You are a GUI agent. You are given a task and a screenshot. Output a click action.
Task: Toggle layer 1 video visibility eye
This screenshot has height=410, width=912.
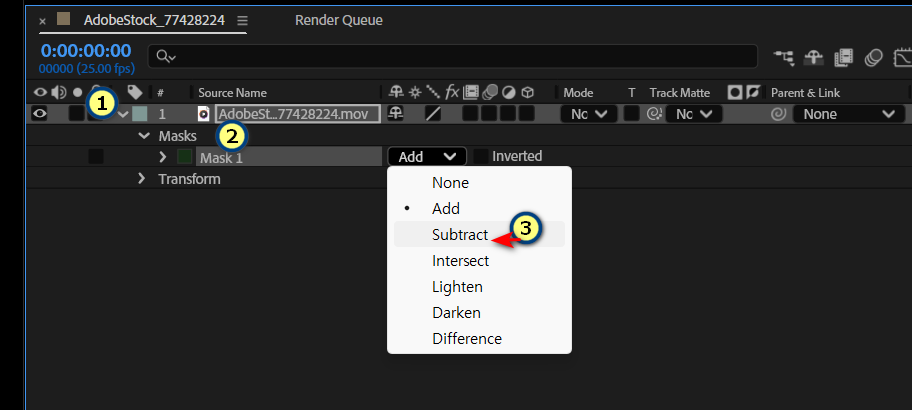[40, 114]
